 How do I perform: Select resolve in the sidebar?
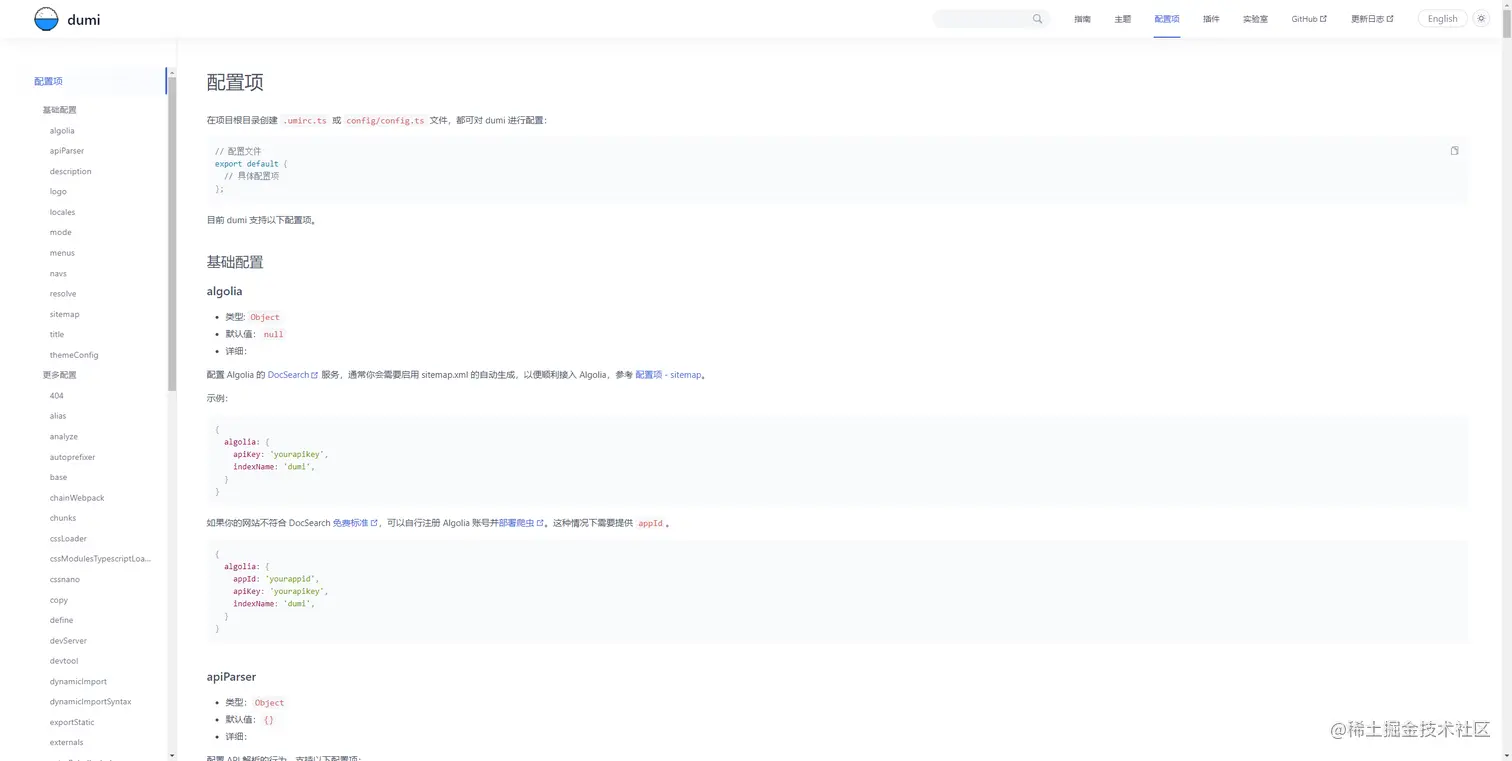click(63, 294)
